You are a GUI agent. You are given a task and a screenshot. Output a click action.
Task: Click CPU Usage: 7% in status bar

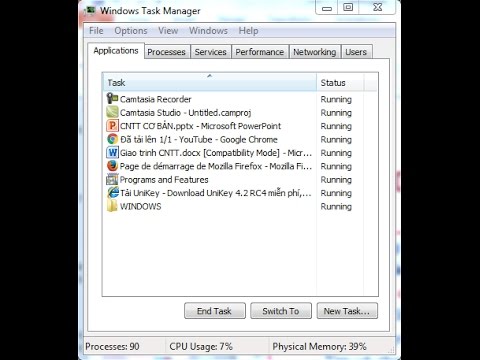[201, 346]
